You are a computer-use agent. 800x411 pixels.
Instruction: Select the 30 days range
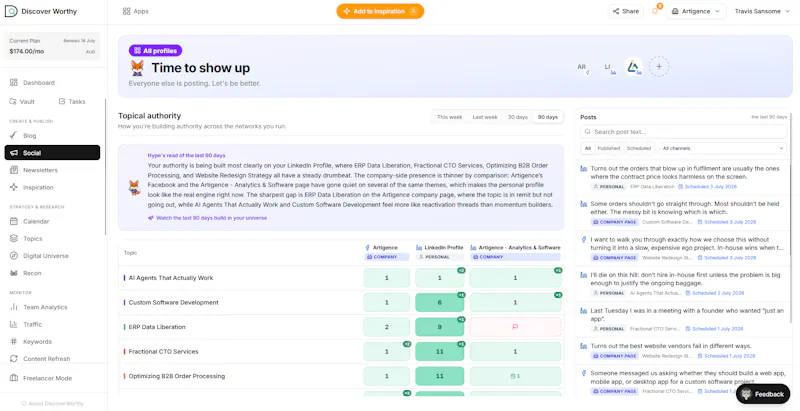pos(517,117)
